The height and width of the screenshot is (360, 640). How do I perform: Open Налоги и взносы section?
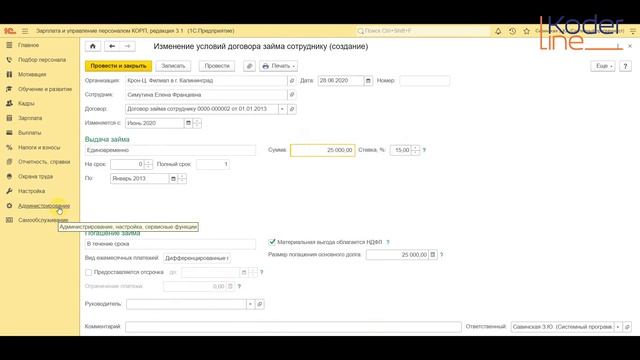click(x=39, y=147)
